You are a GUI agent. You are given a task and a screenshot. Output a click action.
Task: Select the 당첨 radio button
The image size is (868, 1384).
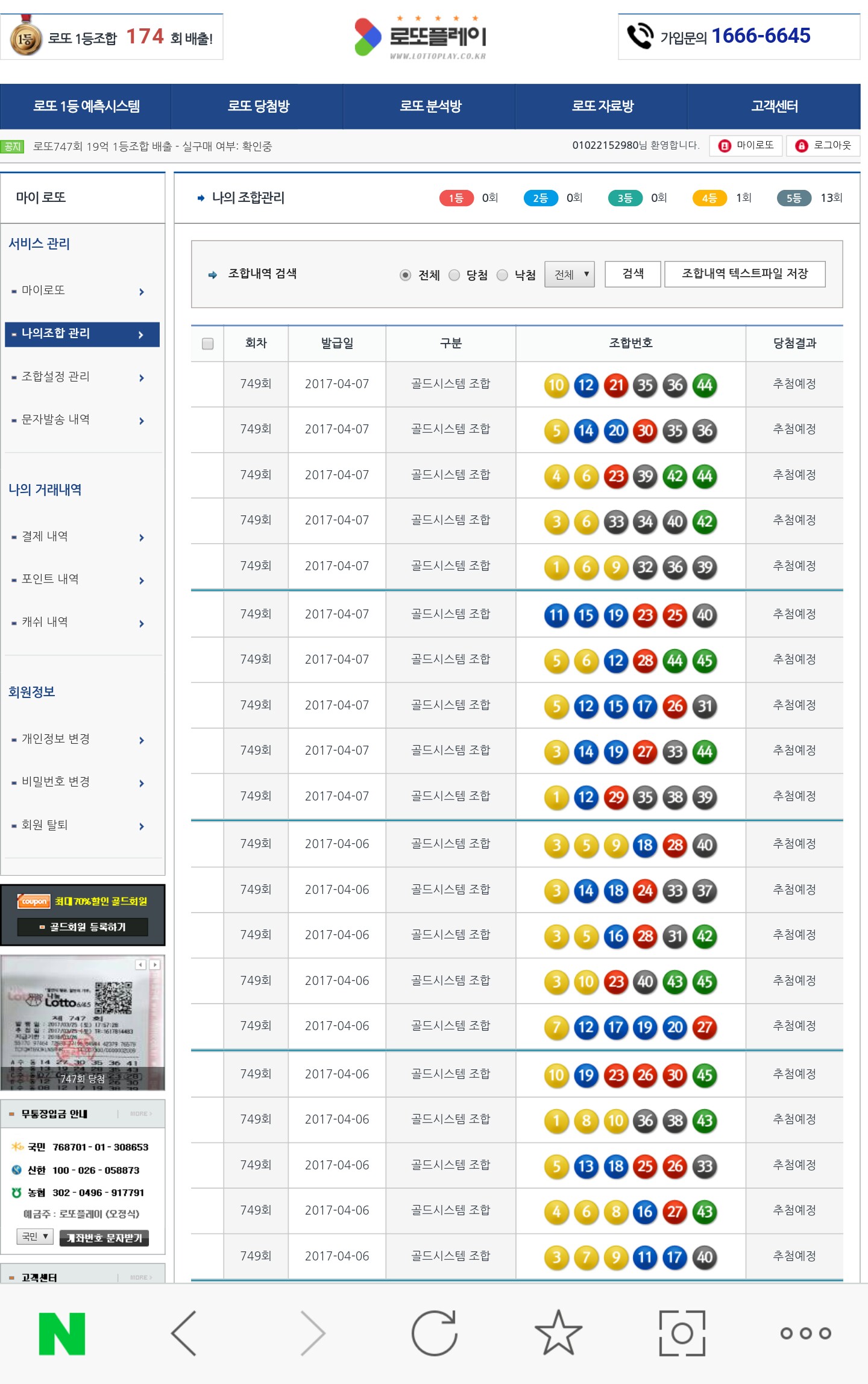[454, 275]
